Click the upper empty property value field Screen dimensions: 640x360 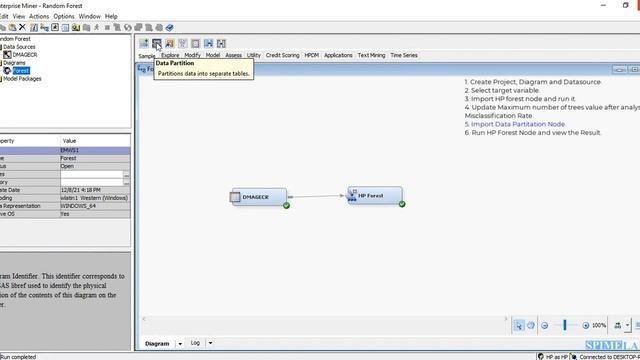(x=92, y=174)
